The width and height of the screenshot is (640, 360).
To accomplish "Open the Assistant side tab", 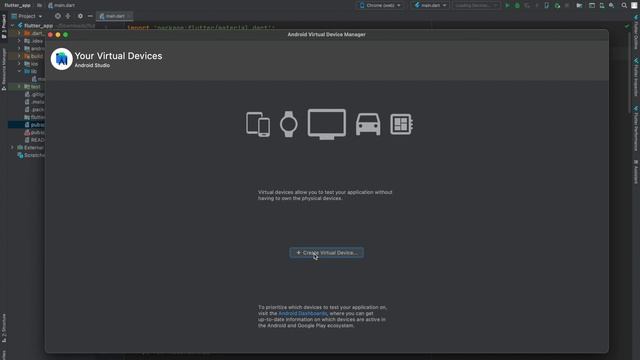I will 636,172.
